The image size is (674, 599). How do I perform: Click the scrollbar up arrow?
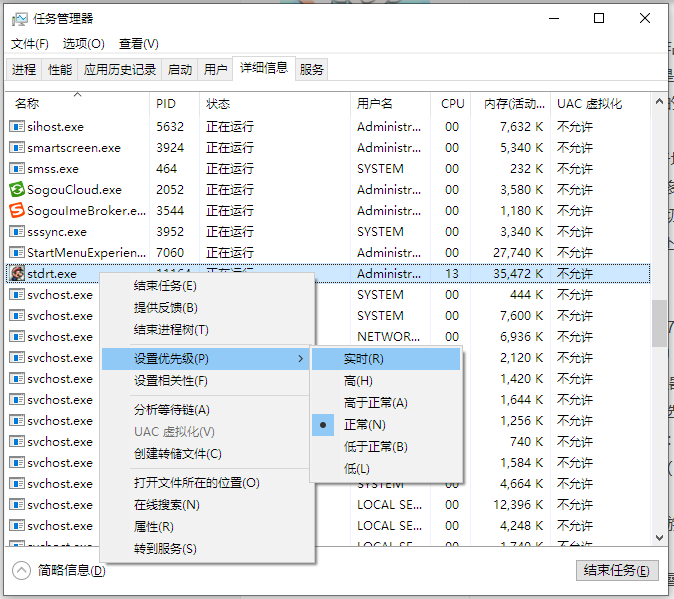pos(659,102)
